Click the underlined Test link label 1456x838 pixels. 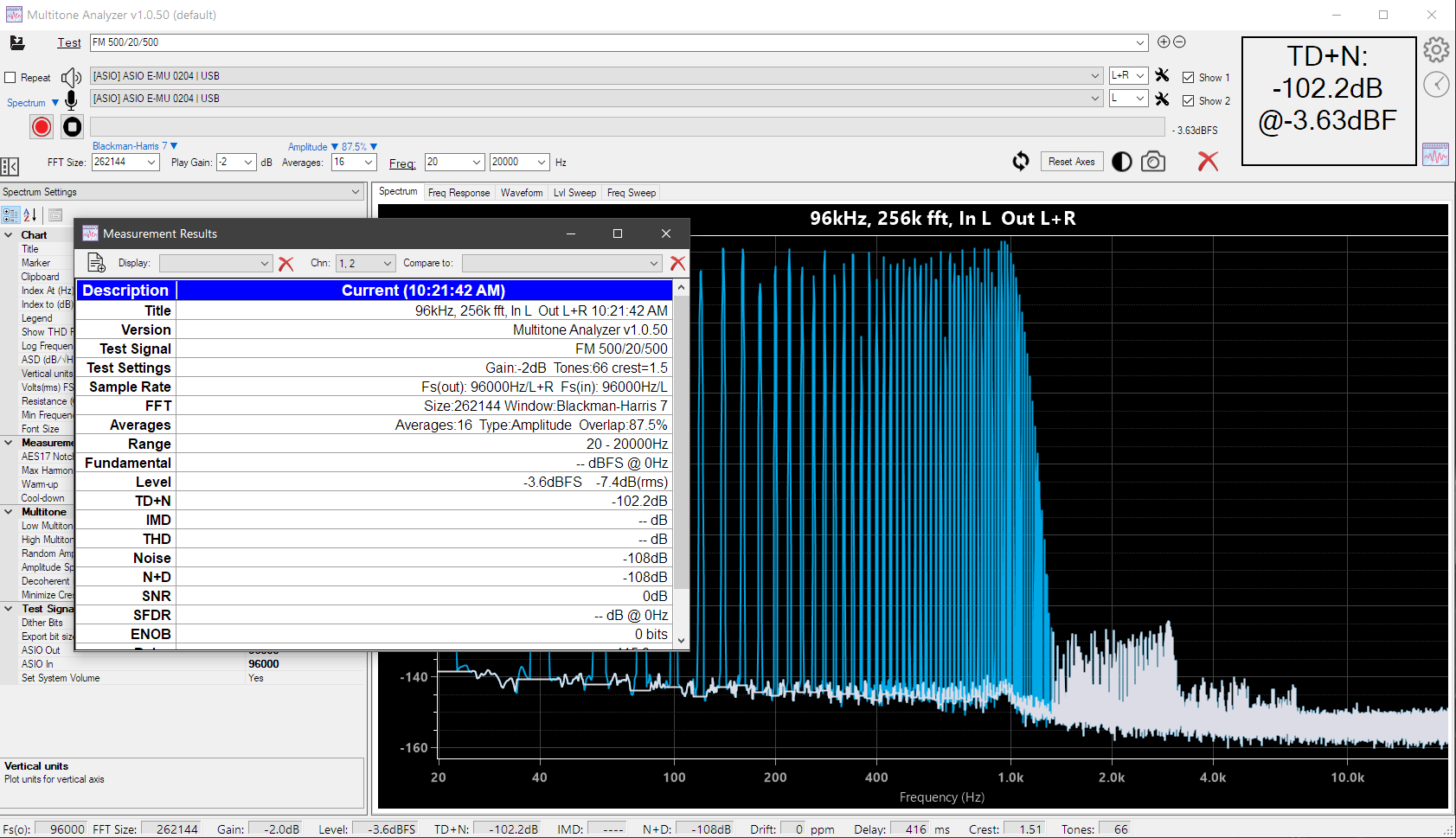tap(69, 43)
